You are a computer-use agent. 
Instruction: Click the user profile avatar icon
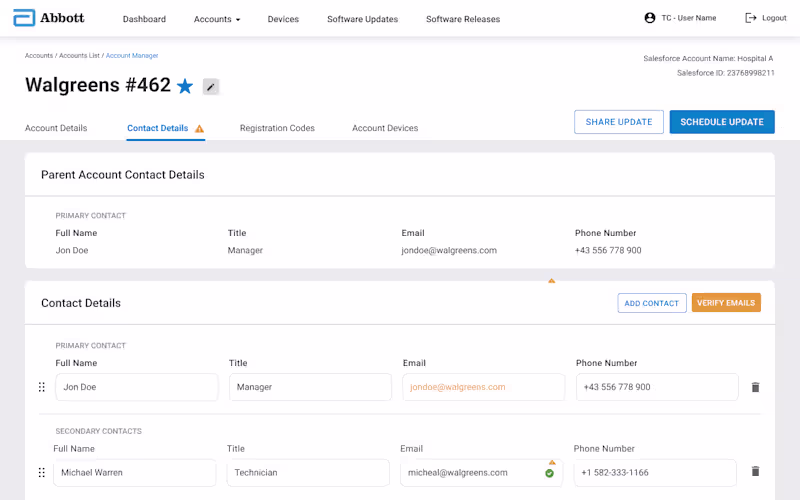coord(650,18)
